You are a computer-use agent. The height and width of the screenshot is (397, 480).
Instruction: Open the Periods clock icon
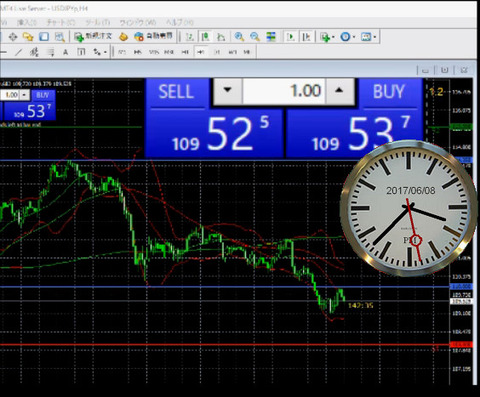click(345, 37)
